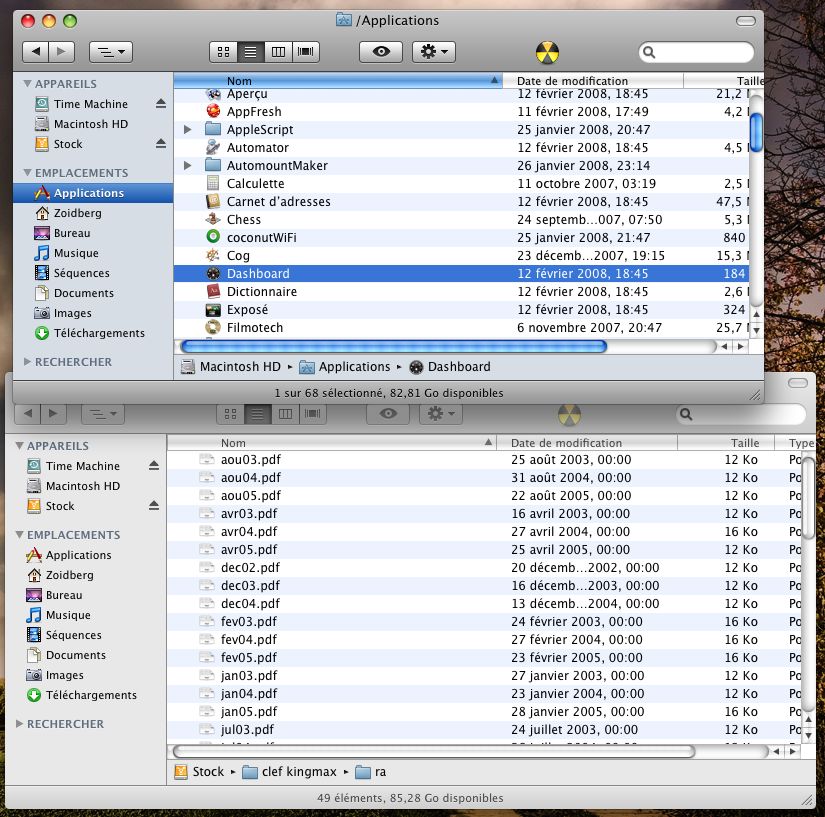Open Images in the ra window sidebar
This screenshot has height=817, width=825.
tap(55, 675)
